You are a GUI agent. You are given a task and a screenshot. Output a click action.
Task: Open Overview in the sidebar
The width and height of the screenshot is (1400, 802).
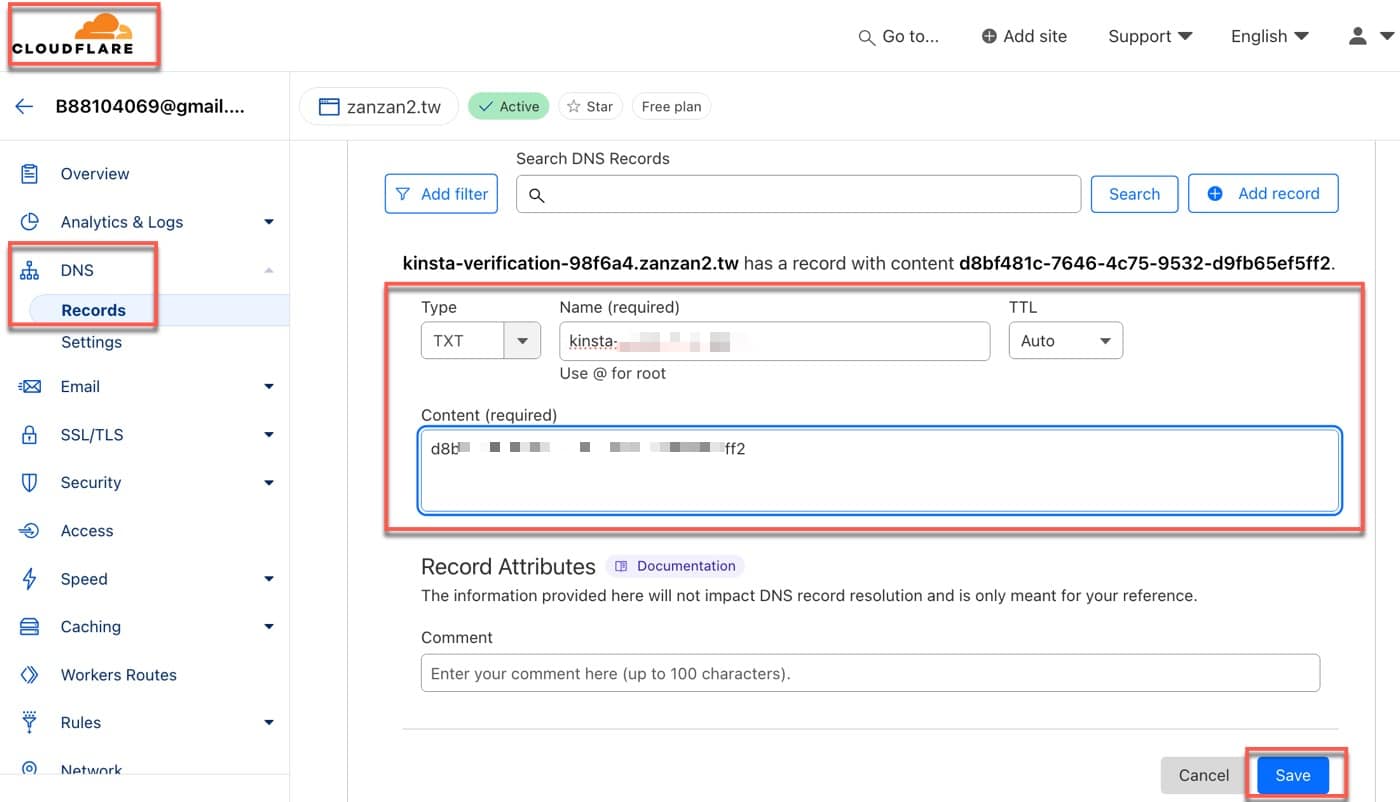[95, 173]
